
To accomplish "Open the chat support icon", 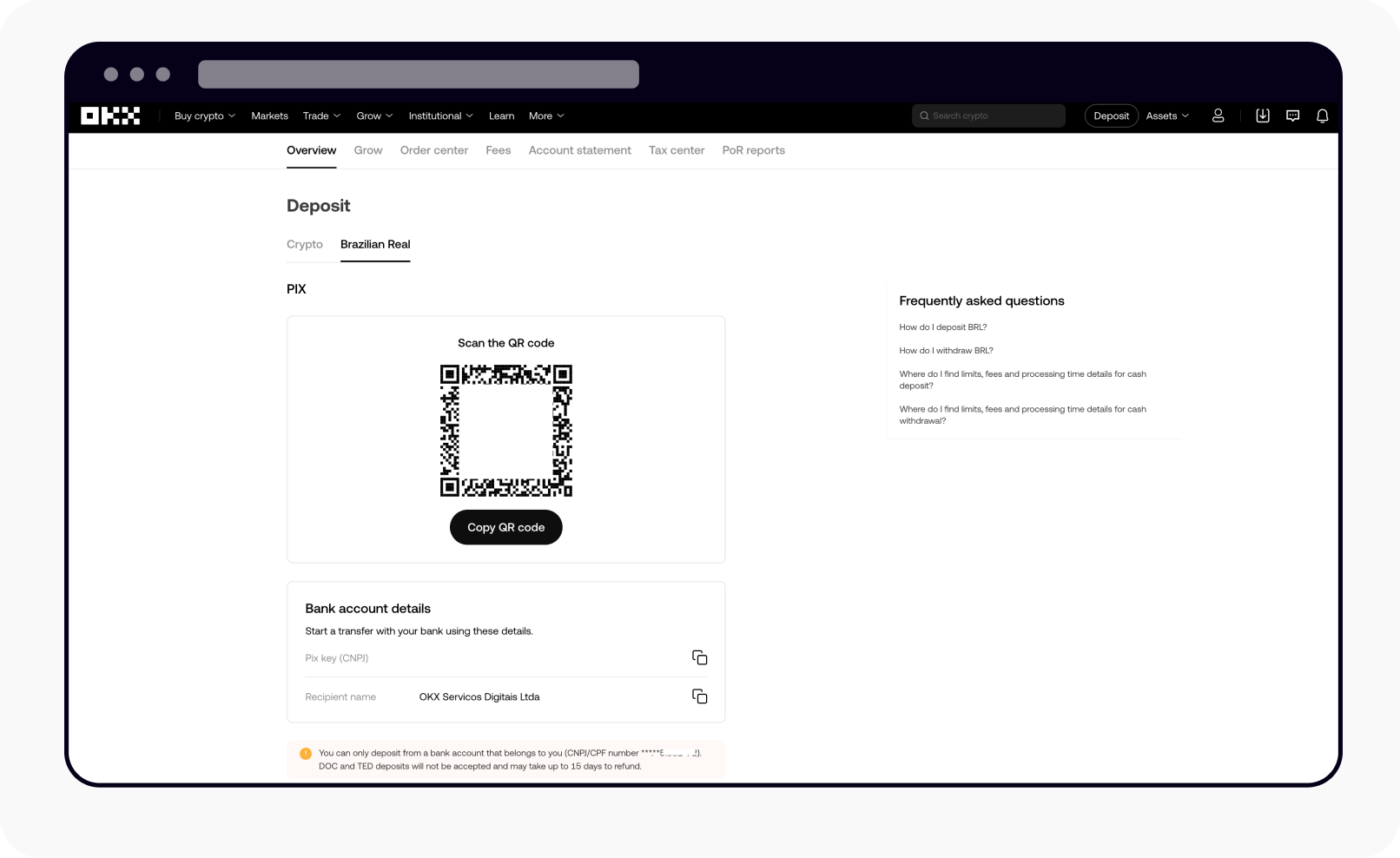I will tap(1292, 115).
